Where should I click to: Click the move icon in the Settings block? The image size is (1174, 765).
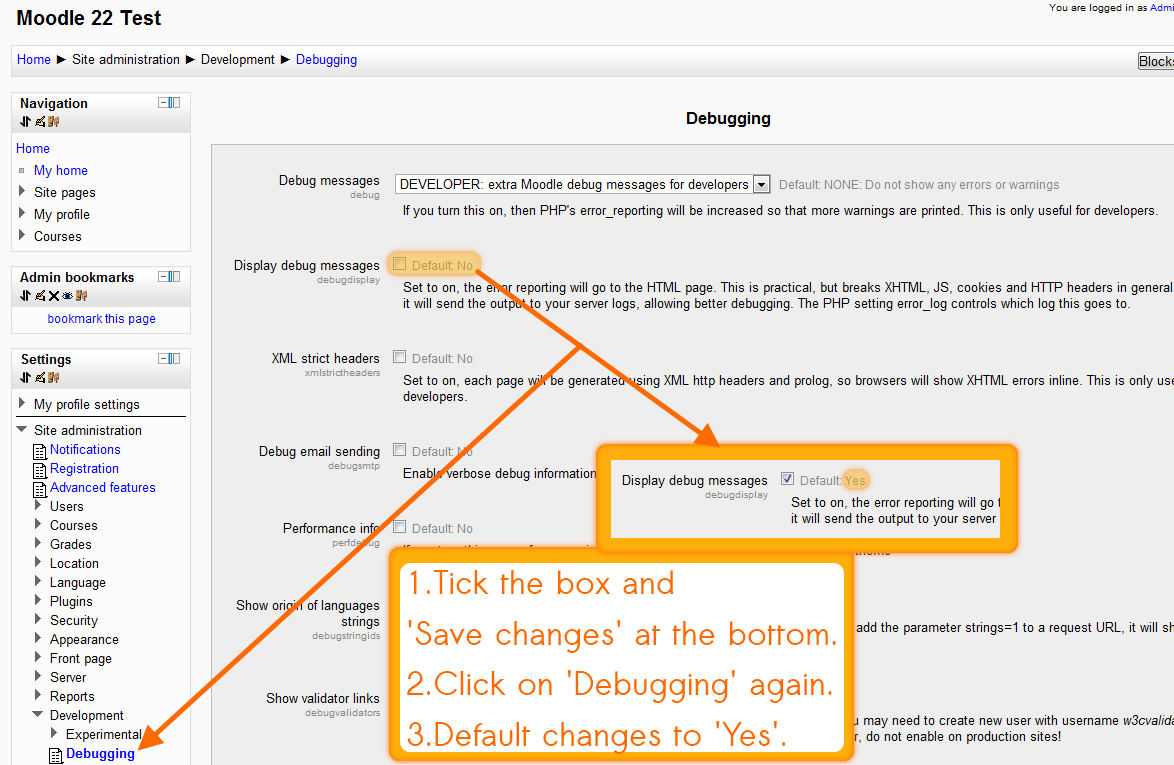tap(25, 377)
